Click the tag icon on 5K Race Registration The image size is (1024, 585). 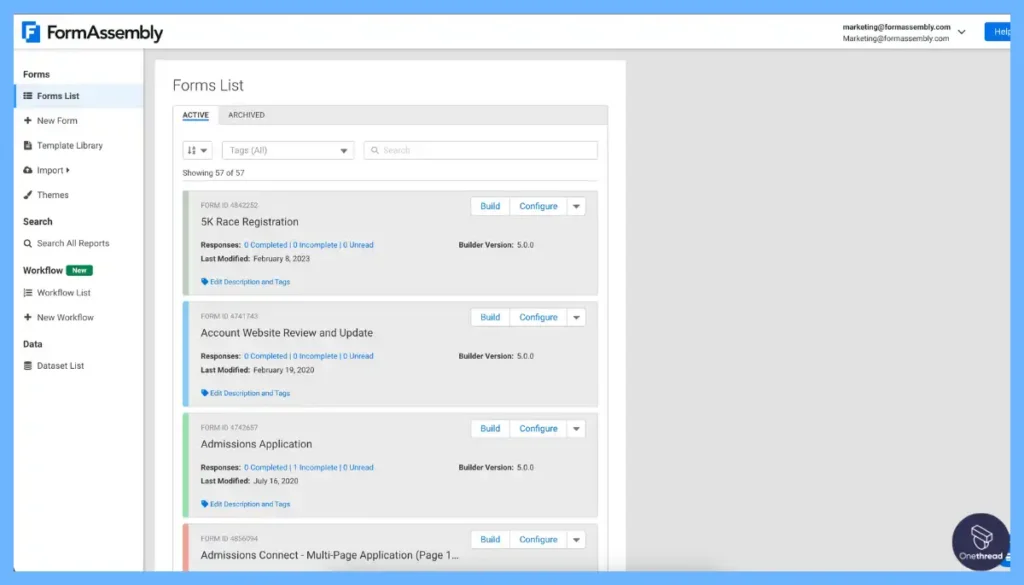204,282
